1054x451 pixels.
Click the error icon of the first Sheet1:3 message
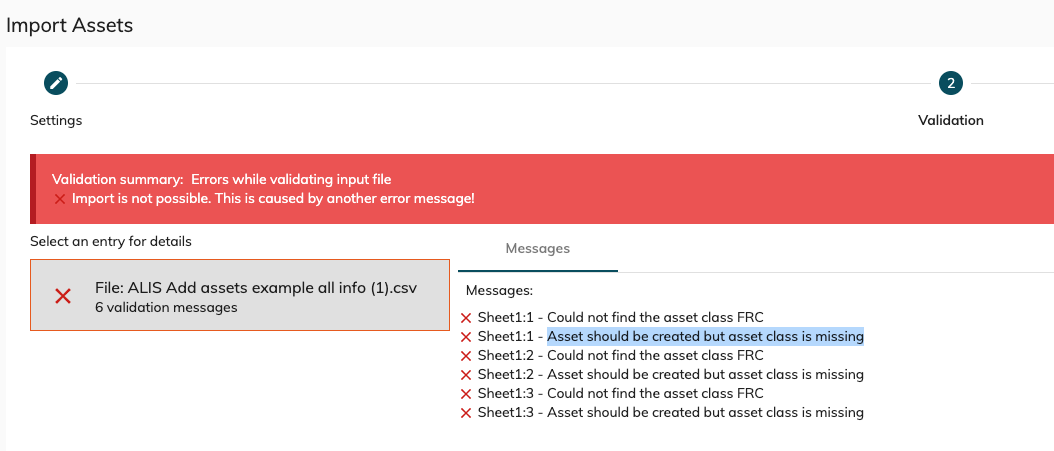click(x=466, y=394)
